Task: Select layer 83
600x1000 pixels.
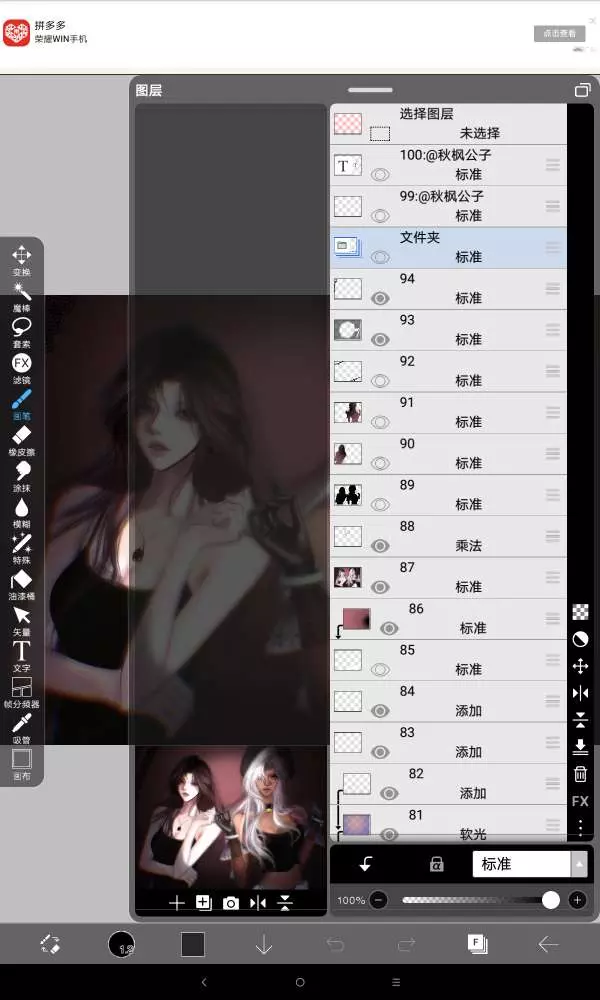Action: (x=448, y=743)
